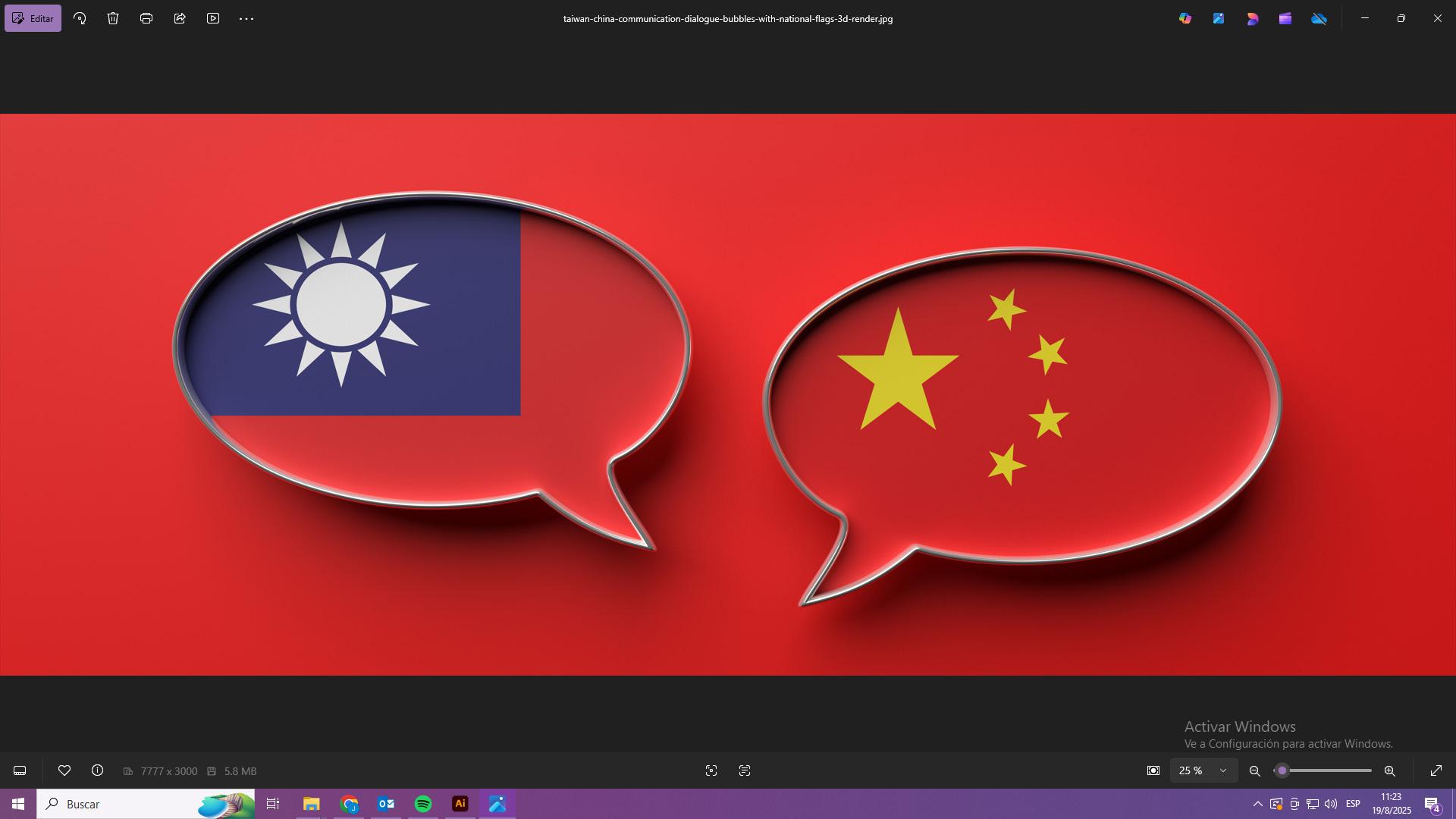
Task: Open the share icon
Action: click(180, 18)
